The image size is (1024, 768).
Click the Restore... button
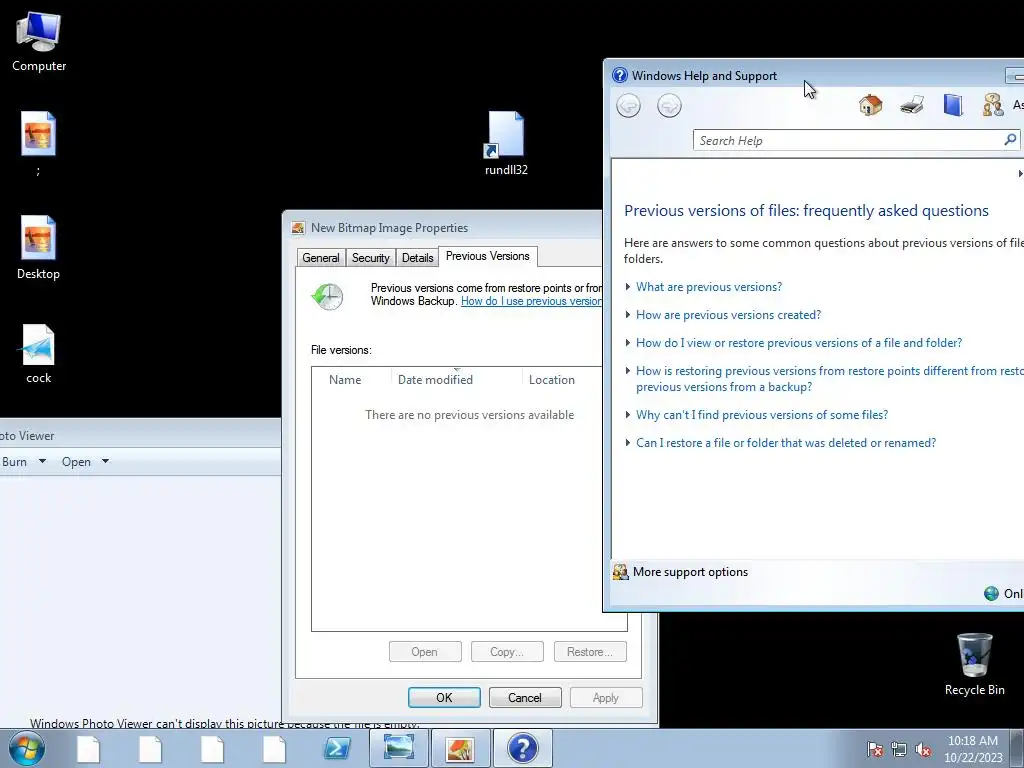coord(590,652)
